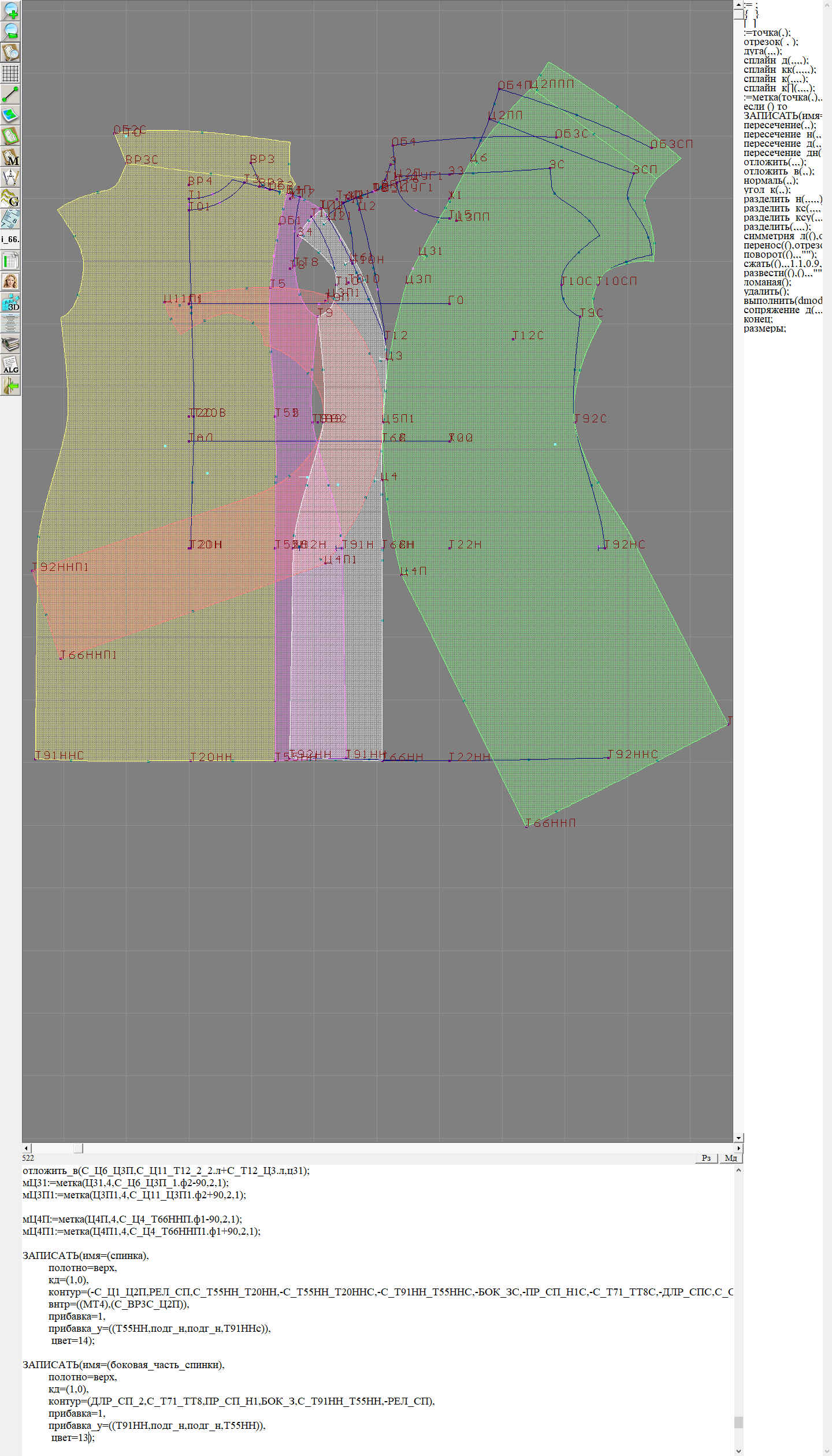Select the line segment tool
Image resolution: width=832 pixels, height=1456 pixels.
pyautogui.click(x=10, y=94)
